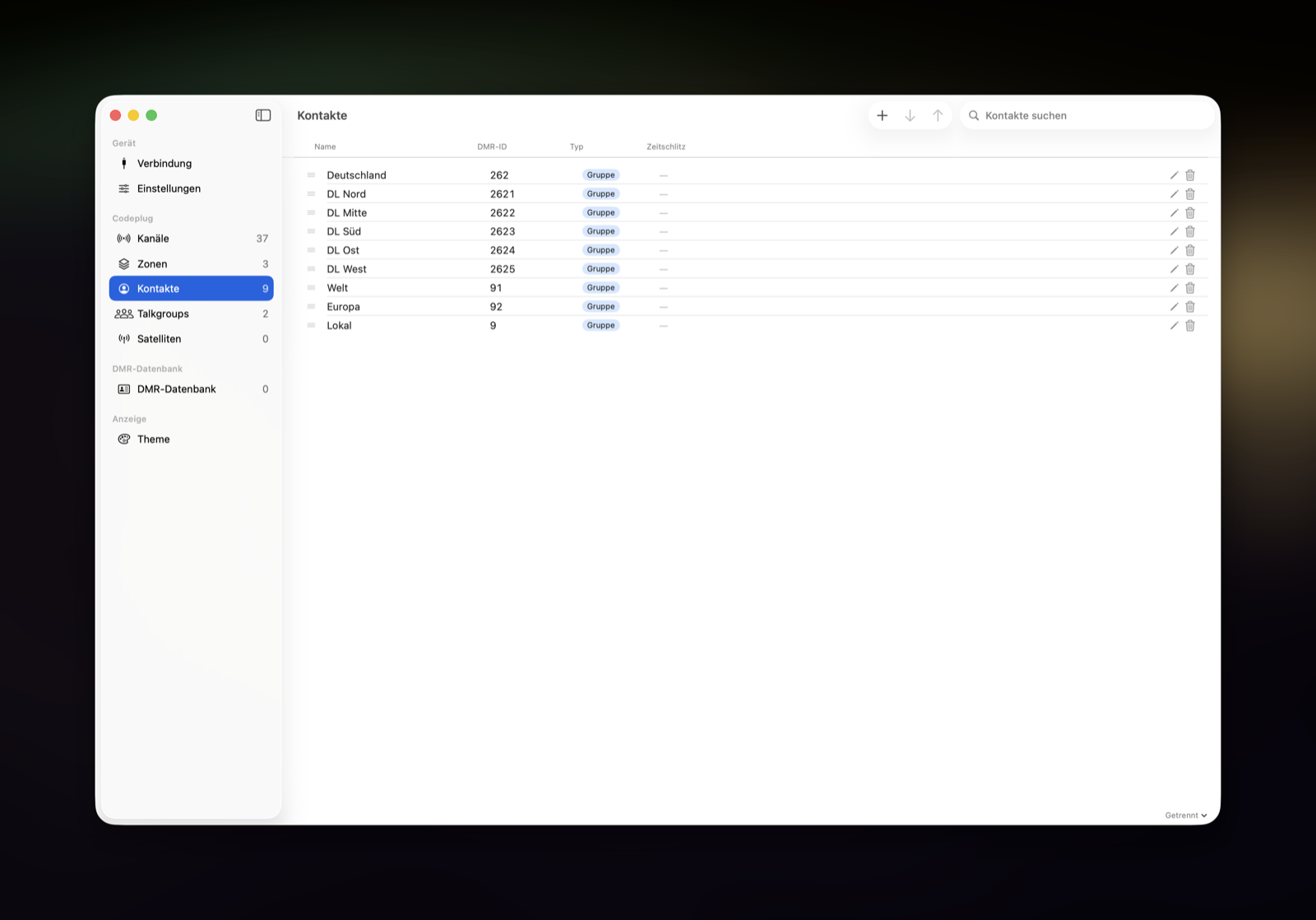Edit the Deutschland contact pencil icon

tap(1174, 175)
